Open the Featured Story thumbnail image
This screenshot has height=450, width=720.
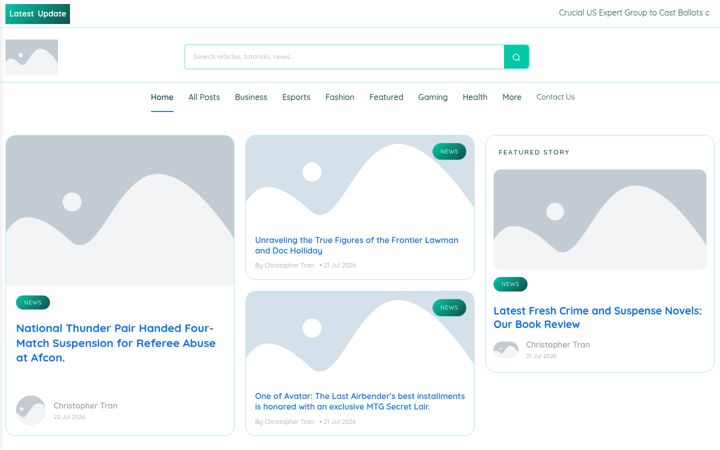pos(600,219)
